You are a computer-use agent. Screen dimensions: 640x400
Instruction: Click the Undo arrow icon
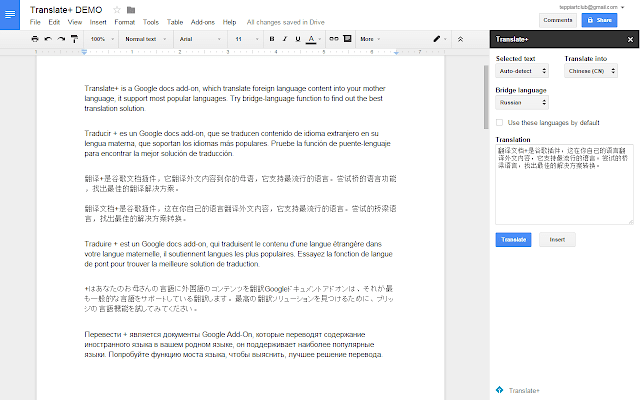click(49, 39)
